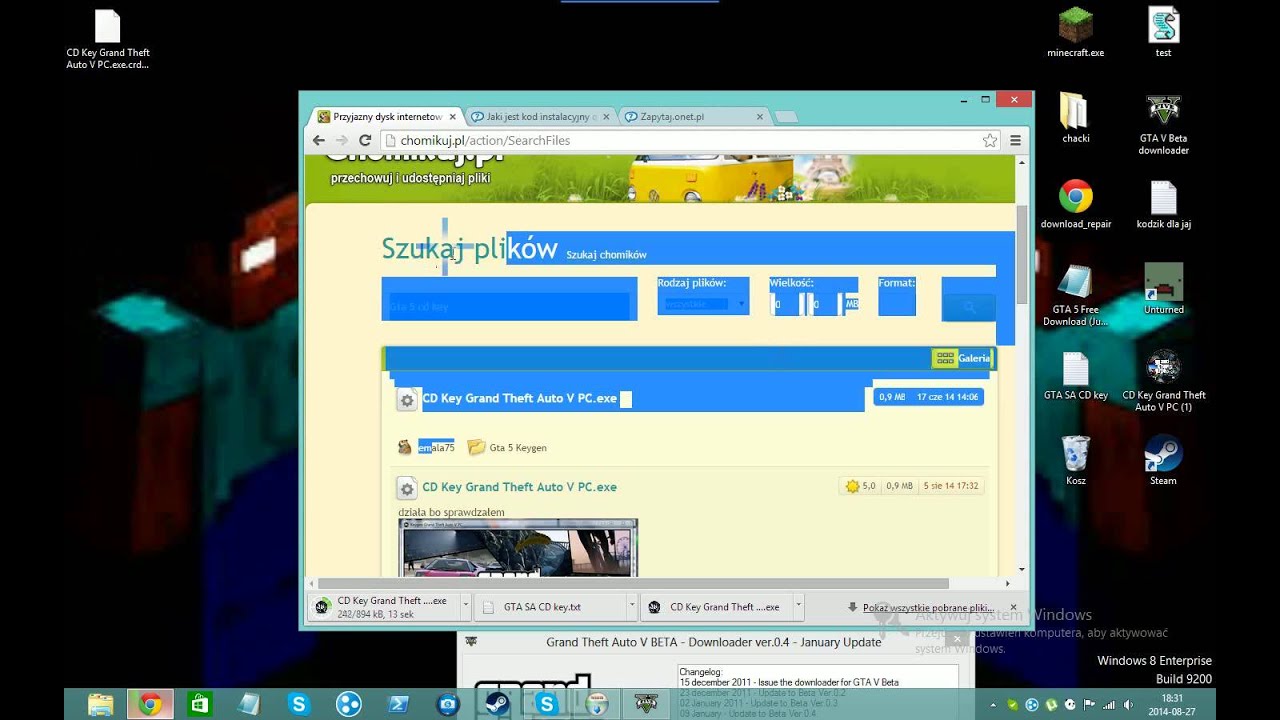Expand options for GTA SA CD key.txt download
Viewport: 1280px width, 720px height.
point(631,606)
